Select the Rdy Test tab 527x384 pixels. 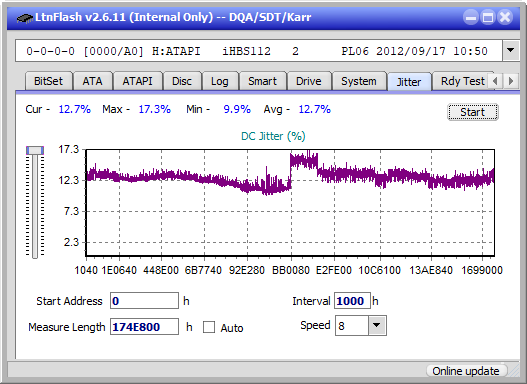462,81
